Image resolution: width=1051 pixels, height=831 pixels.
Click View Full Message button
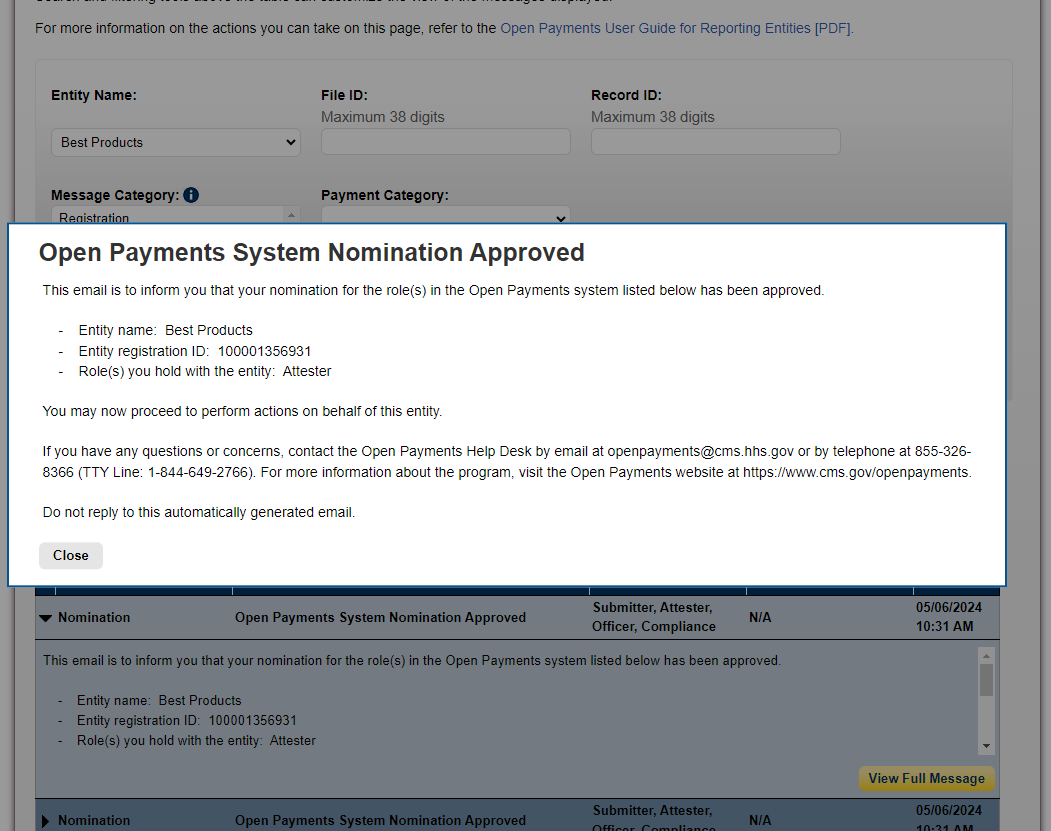tap(926, 778)
